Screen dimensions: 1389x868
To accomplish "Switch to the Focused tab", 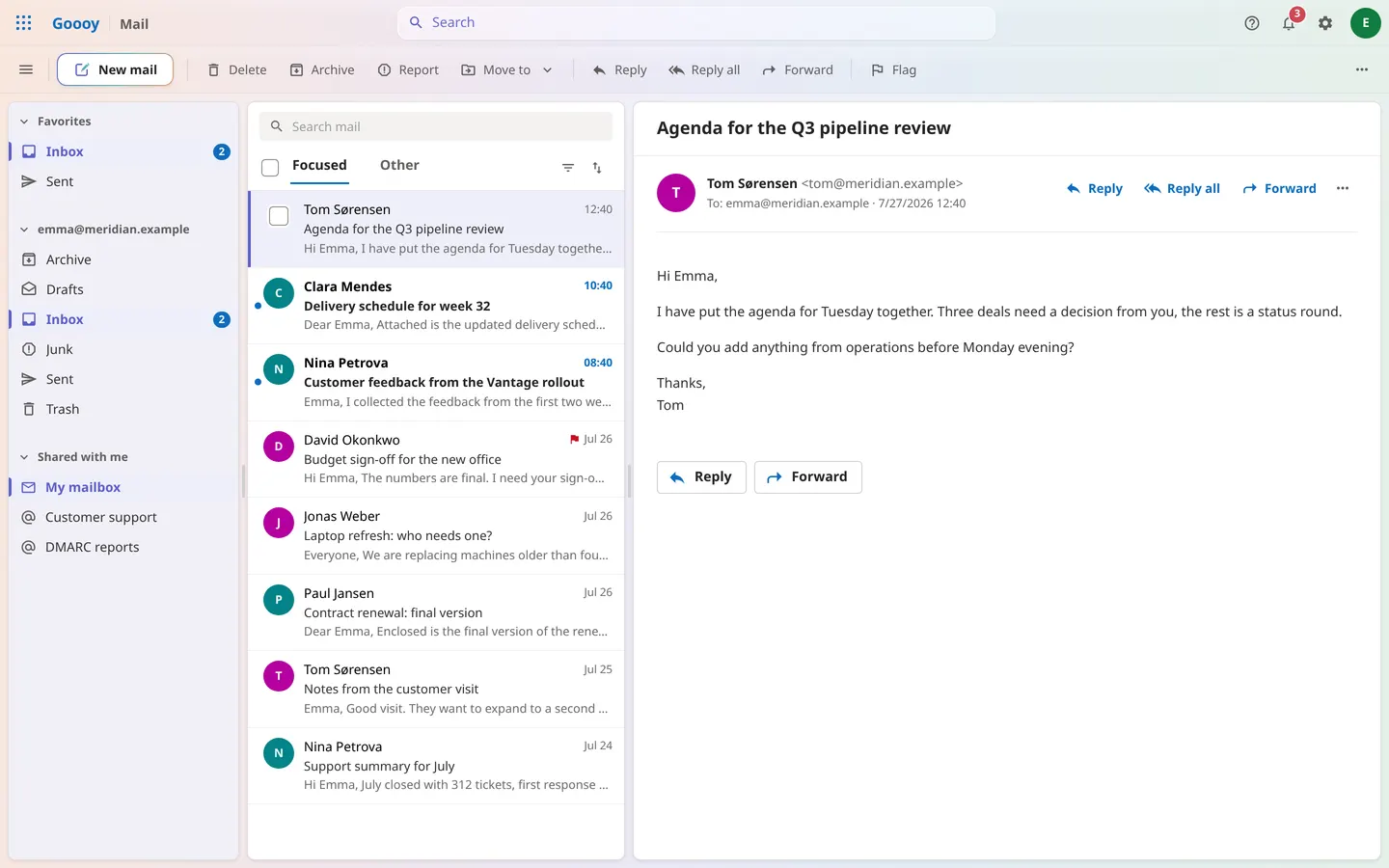I will coord(319,166).
